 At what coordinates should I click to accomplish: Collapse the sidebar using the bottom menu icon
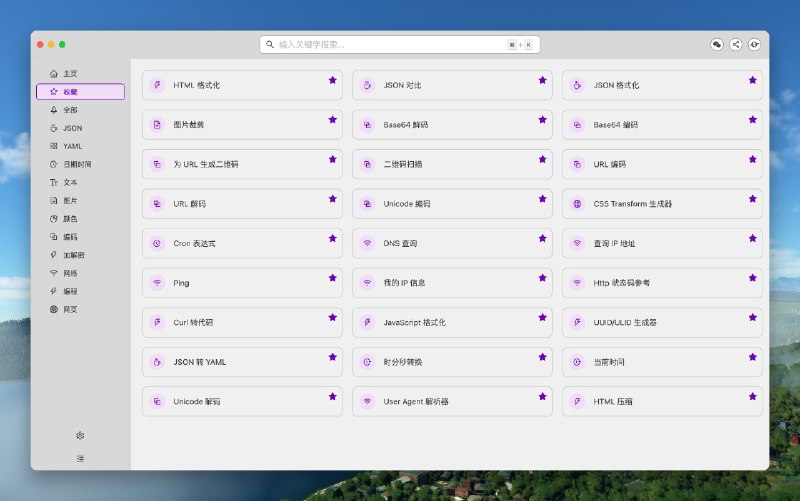80,458
